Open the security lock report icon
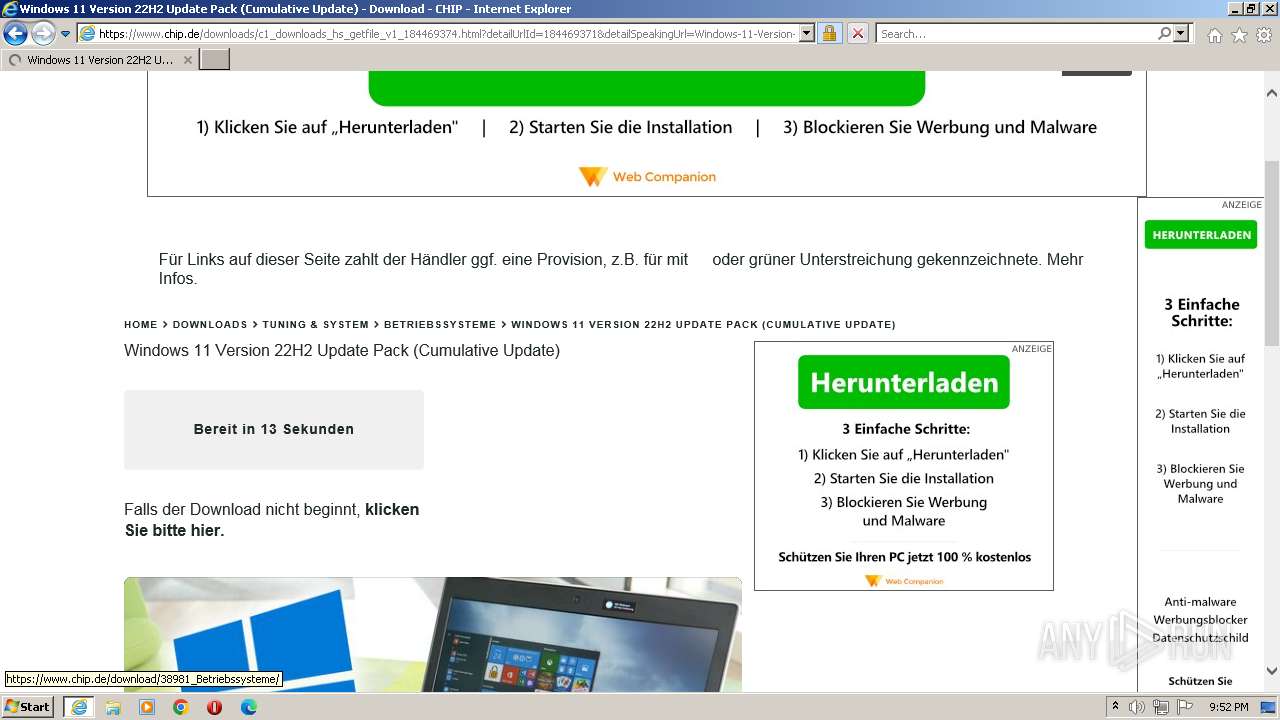1280x720 pixels. 829,34
